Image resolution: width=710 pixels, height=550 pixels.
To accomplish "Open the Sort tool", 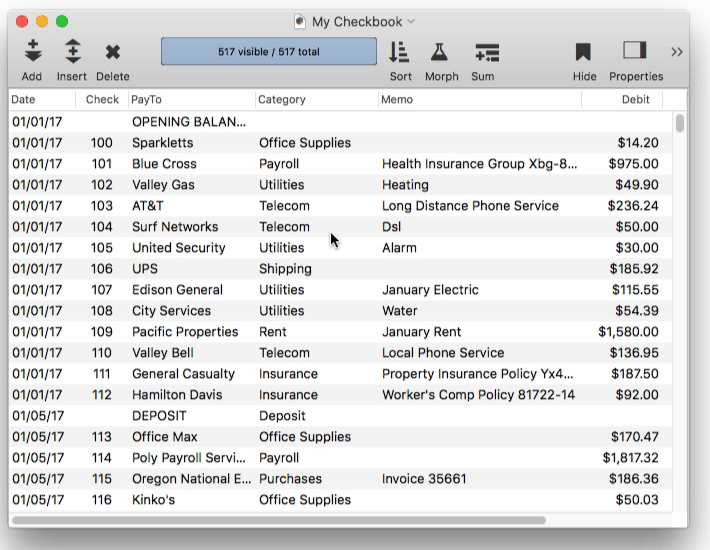I will [x=399, y=52].
